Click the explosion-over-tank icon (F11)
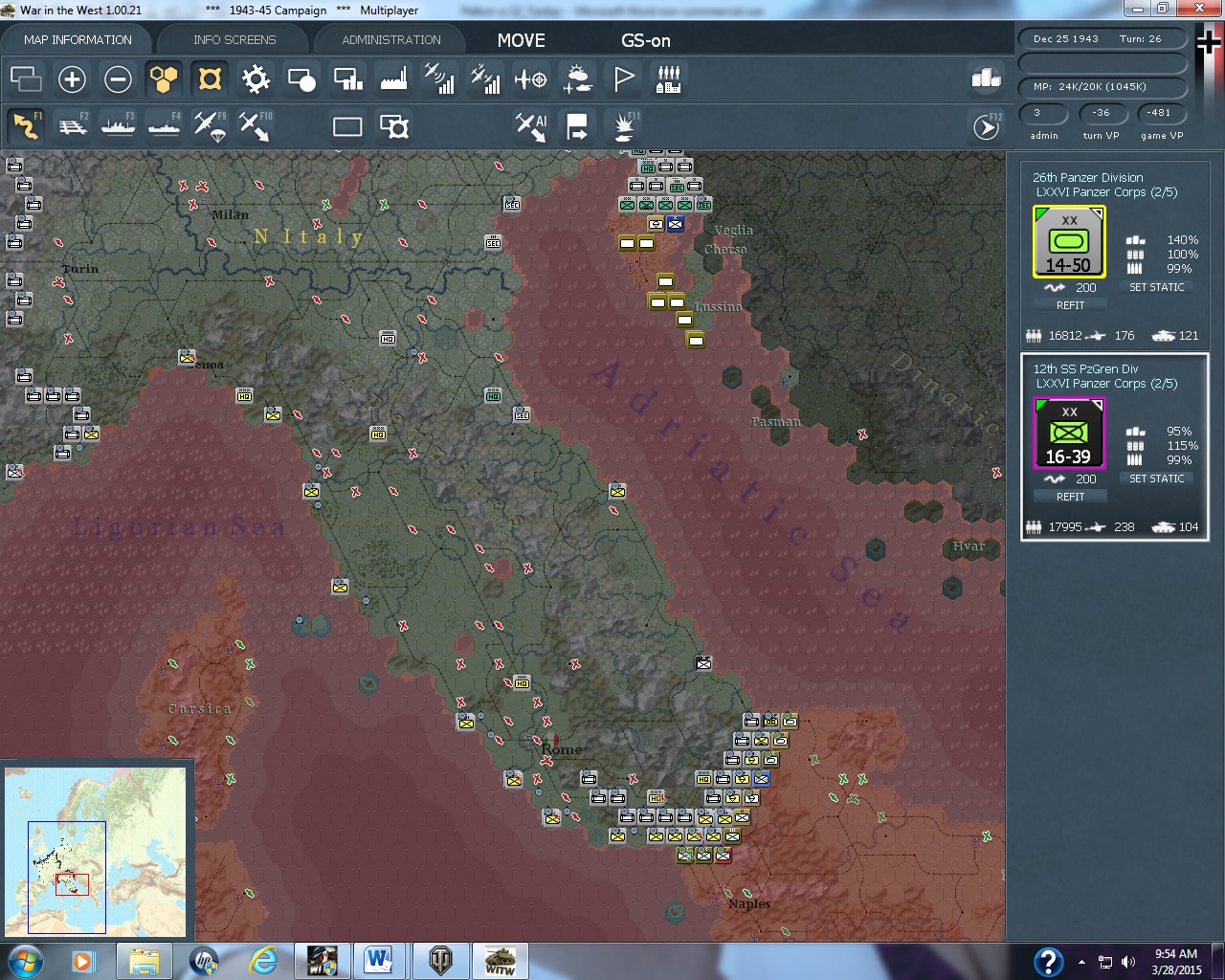Image resolution: width=1225 pixels, height=980 pixels. 625,126
